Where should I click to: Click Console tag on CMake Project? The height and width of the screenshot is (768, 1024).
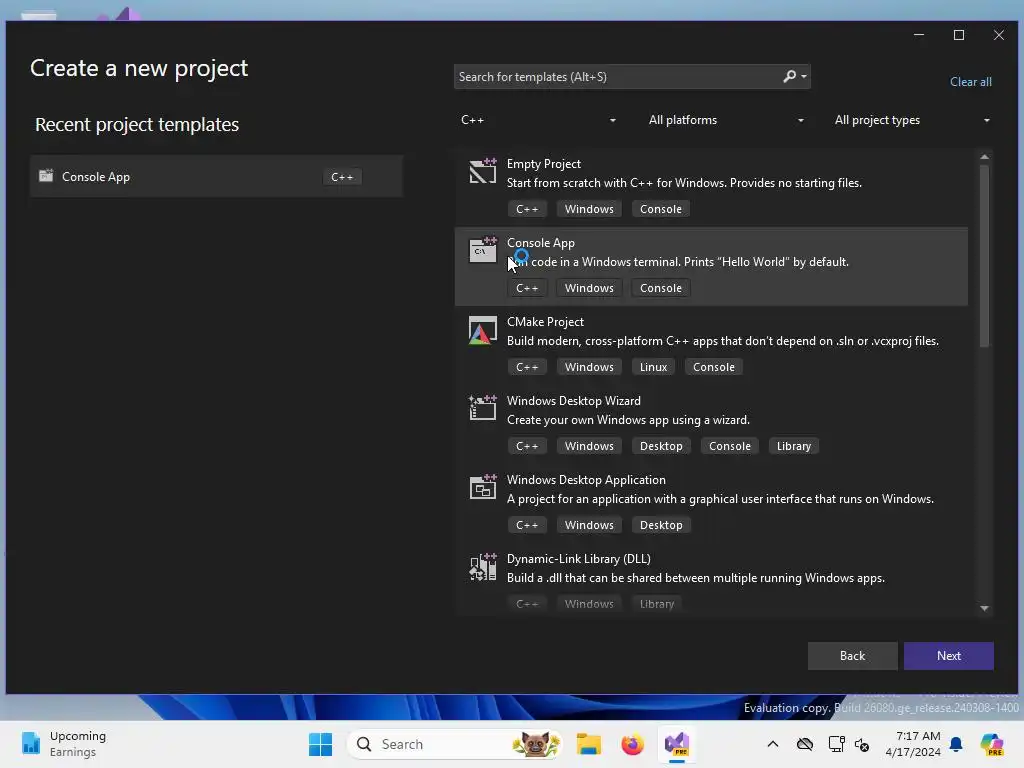[x=713, y=367]
